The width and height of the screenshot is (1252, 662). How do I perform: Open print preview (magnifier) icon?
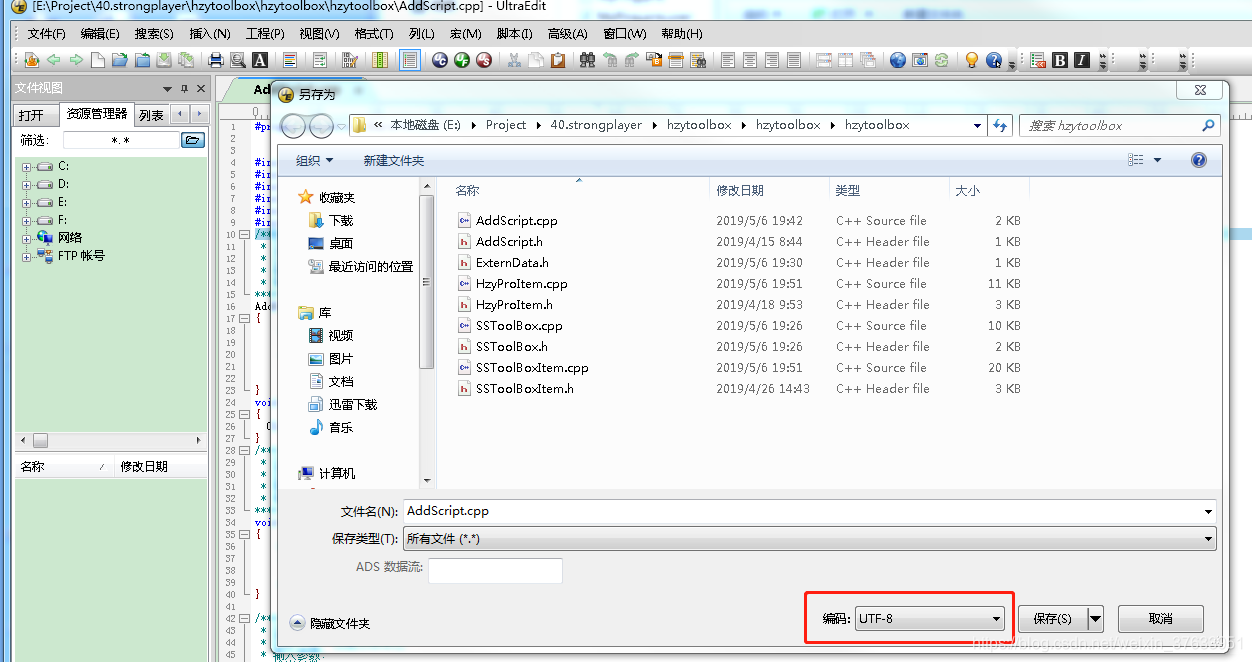[238, 60]
